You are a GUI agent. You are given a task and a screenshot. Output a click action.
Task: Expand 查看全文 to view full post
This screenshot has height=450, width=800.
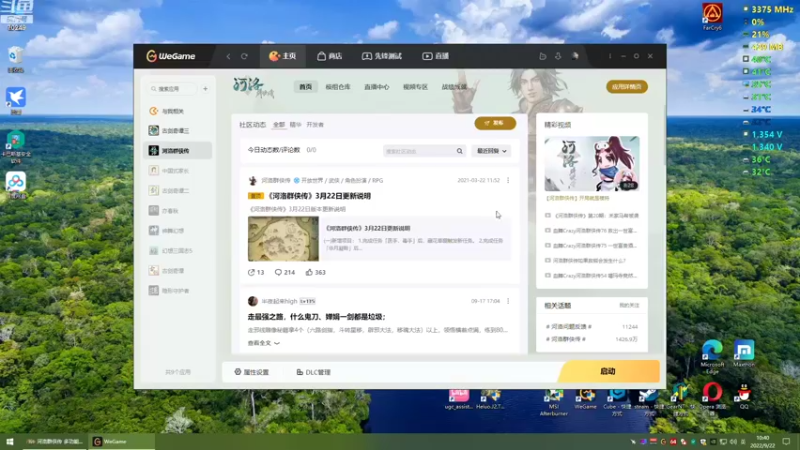(x=264, y=343)
